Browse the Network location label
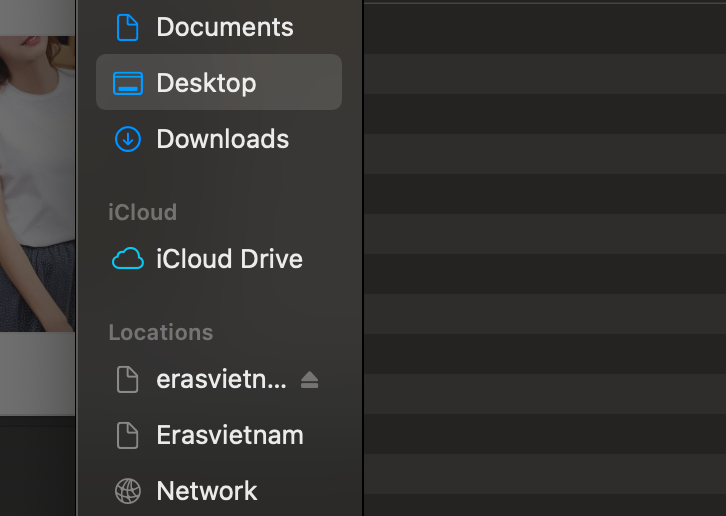The width and height of the screenshot is (726, 516). point(207,491)
